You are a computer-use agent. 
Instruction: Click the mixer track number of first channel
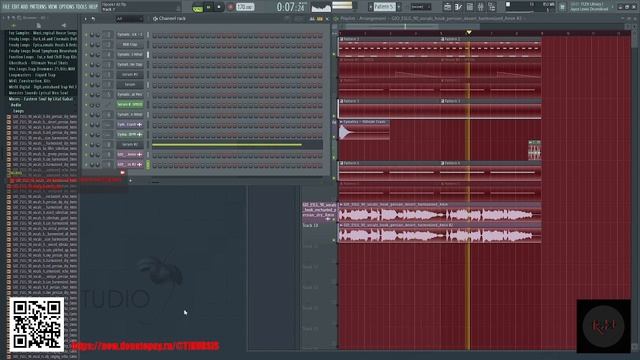click(x=108, y=35)
